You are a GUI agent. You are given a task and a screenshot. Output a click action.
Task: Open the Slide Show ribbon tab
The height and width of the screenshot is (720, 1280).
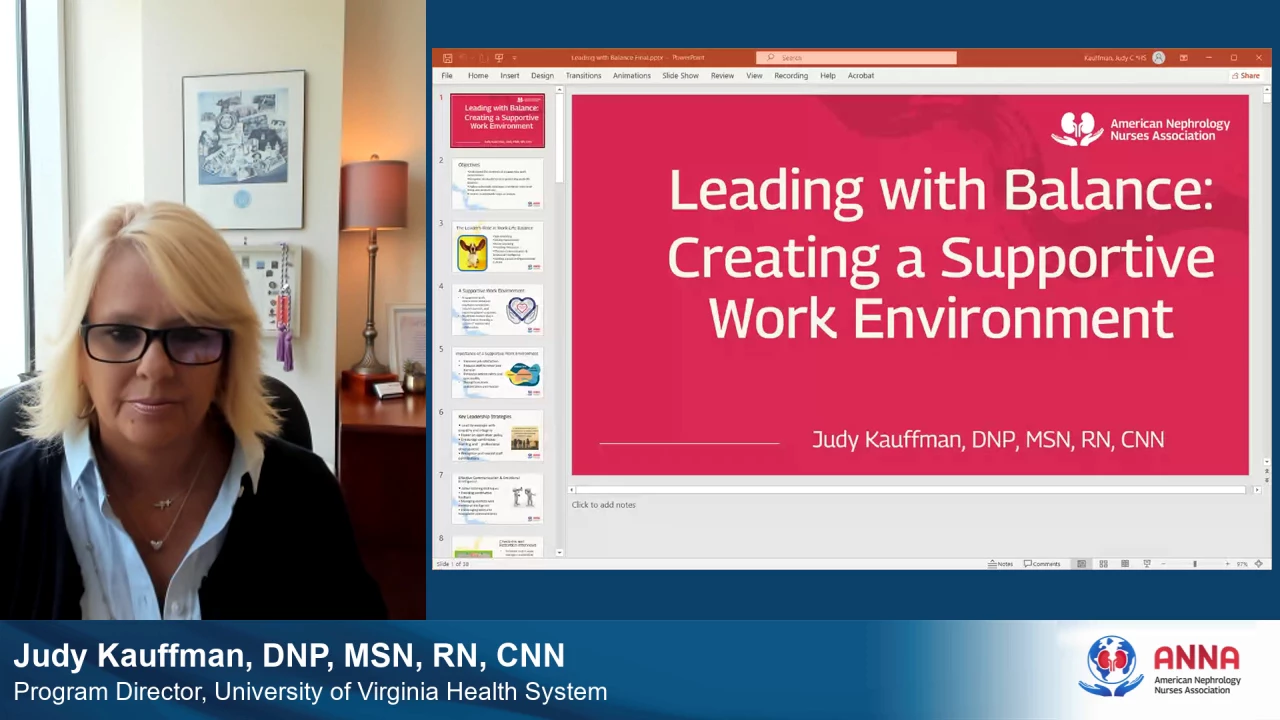[x=680, y=76]
